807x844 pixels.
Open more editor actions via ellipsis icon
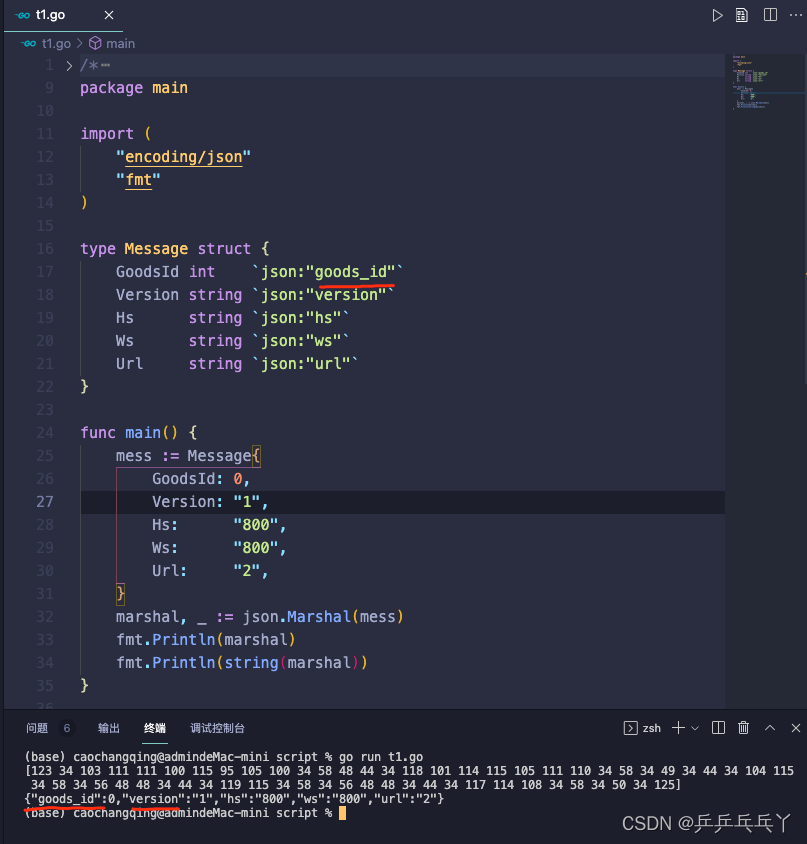click(796, 15)
